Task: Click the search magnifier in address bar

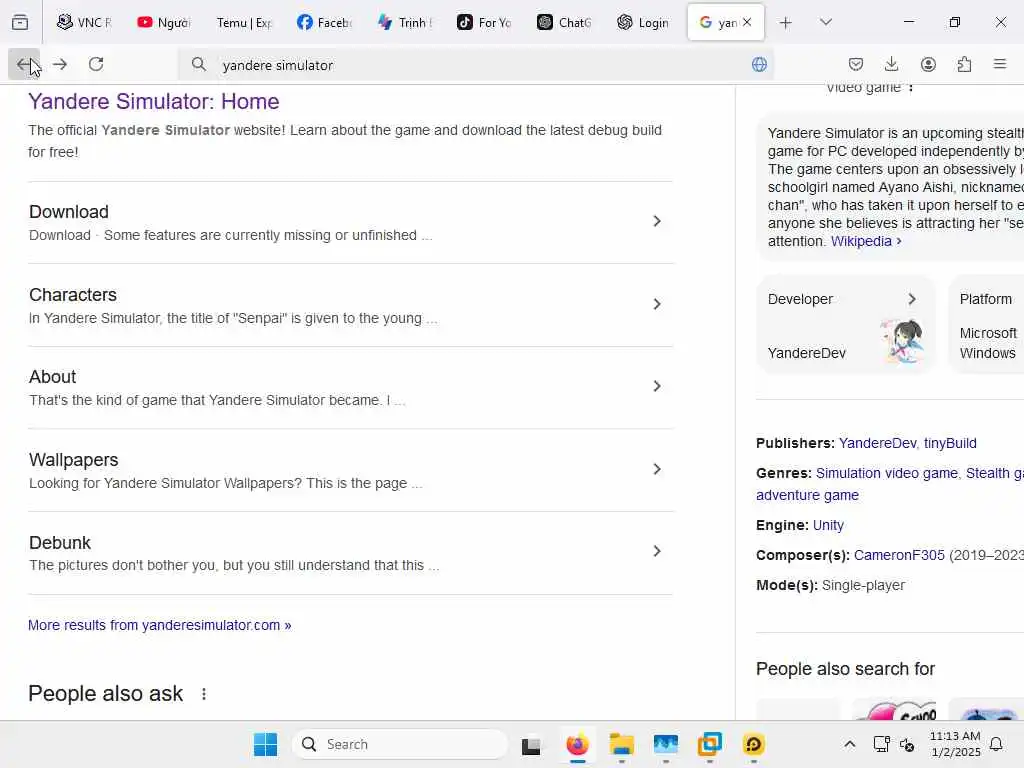Action: point(199,64)
